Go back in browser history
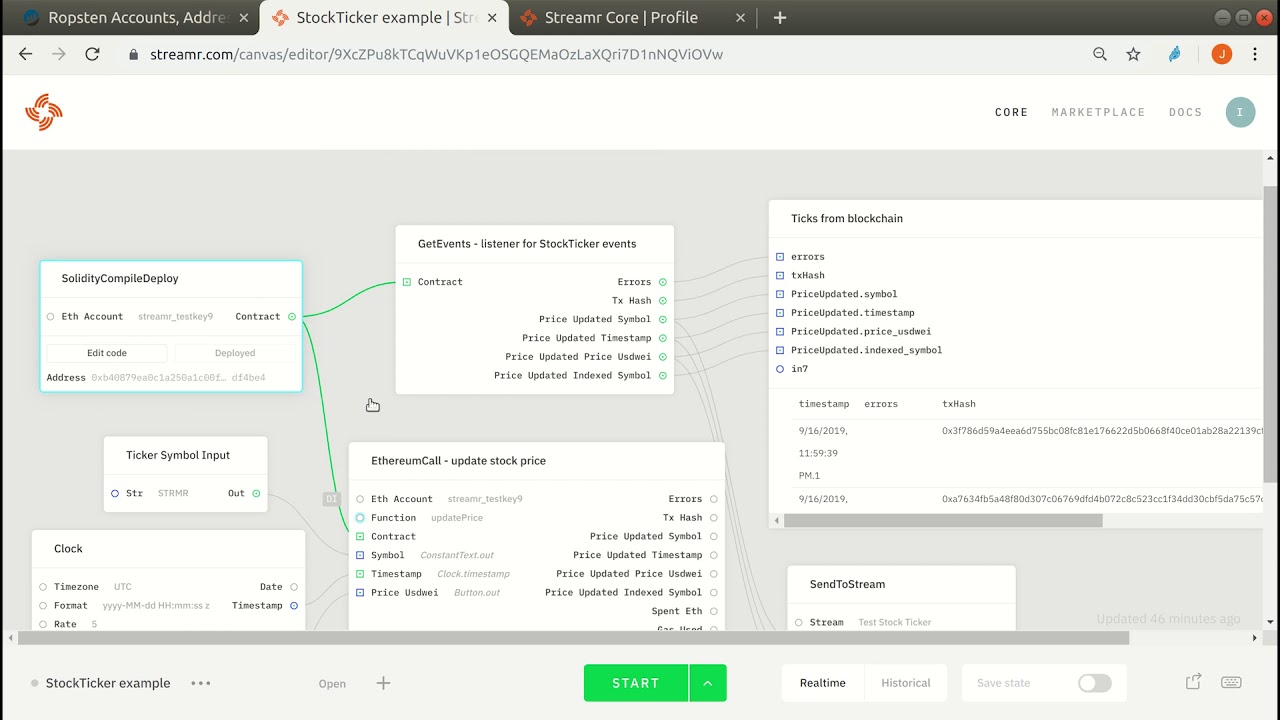The height and width of the screenshot is (720, 1280). click(x=26, y=54)
